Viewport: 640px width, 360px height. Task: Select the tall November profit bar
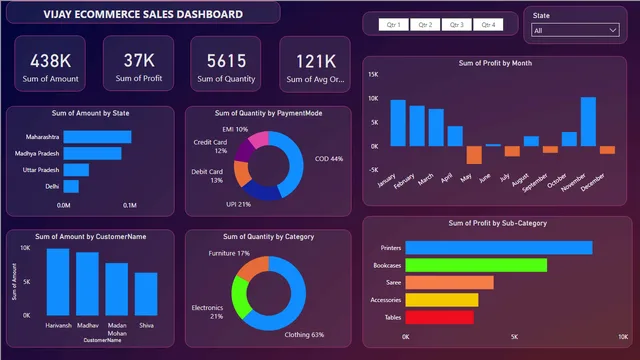[x=589, y=122]
